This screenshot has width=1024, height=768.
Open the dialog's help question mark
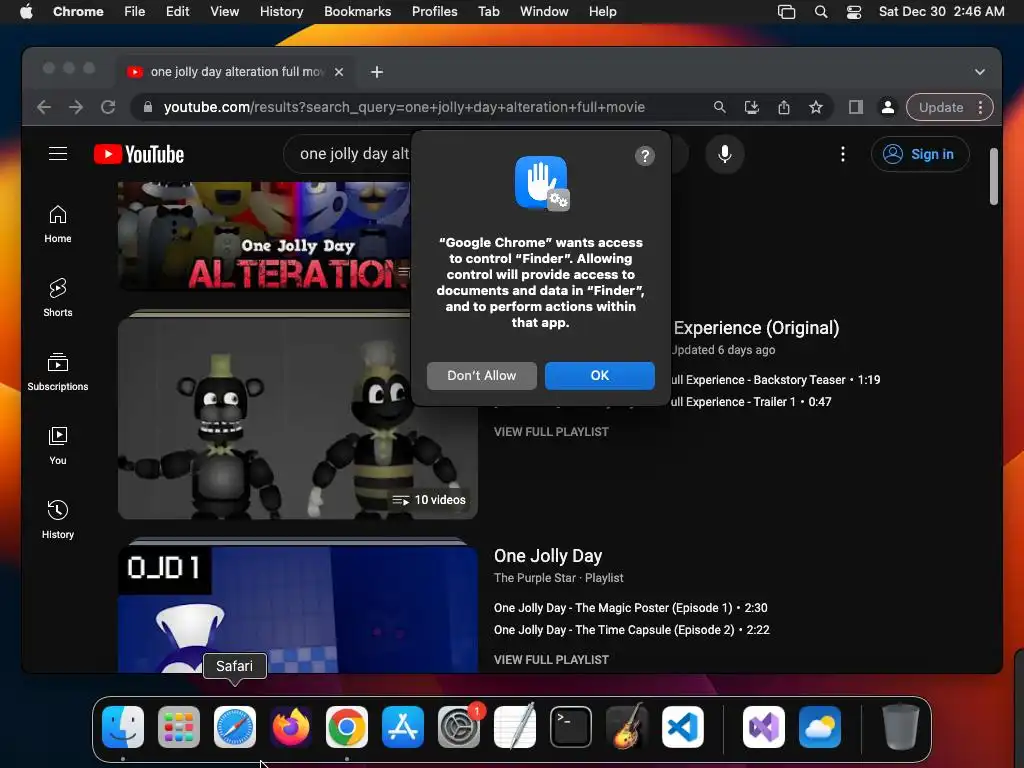pyautogui.click(x=645, y=155)
